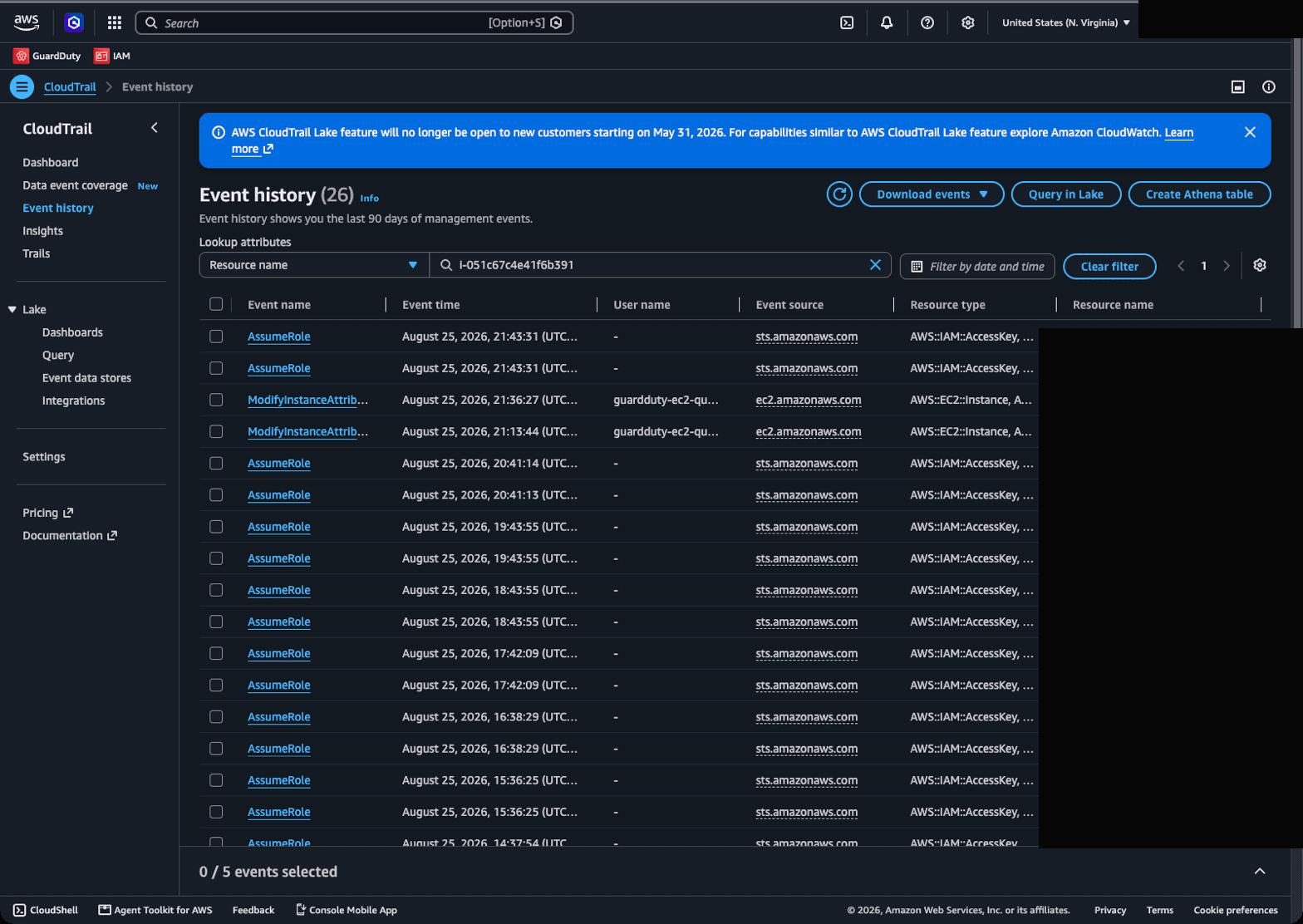Check the first AssumeRole 19:43:55 row
Screen dimensions: 1303x924
[x=216, y=526]
